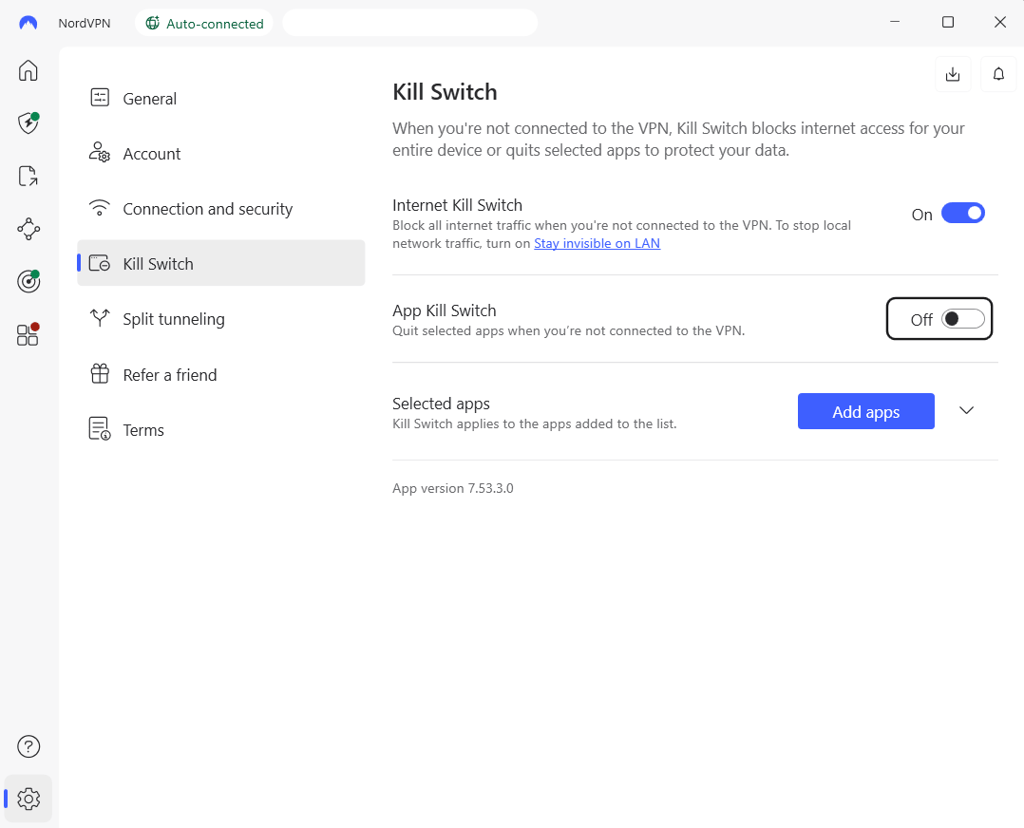
Task: Click the Internet Kill Switch label
Action: coord(457,205)
